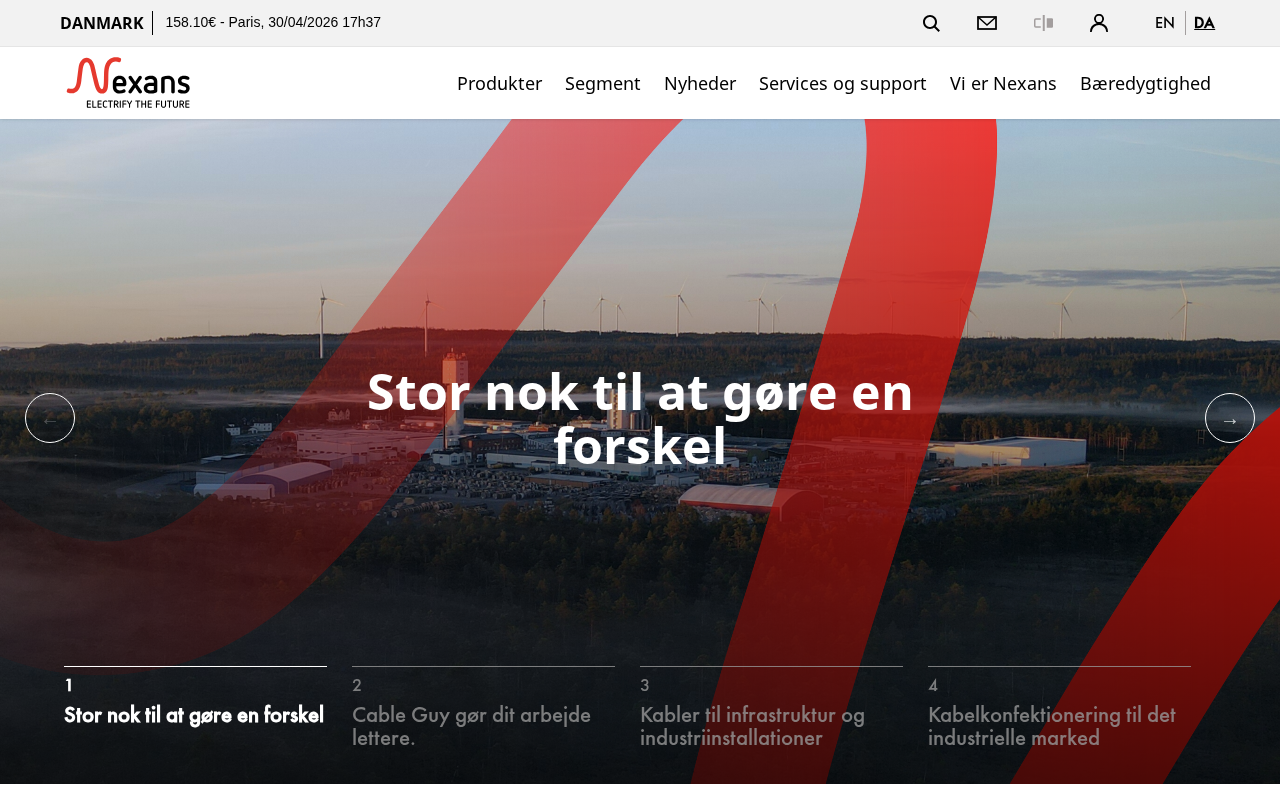Open the Bæredygtighed menu item
This screenshot has height=800, width=1280.
coord(1145,83)
